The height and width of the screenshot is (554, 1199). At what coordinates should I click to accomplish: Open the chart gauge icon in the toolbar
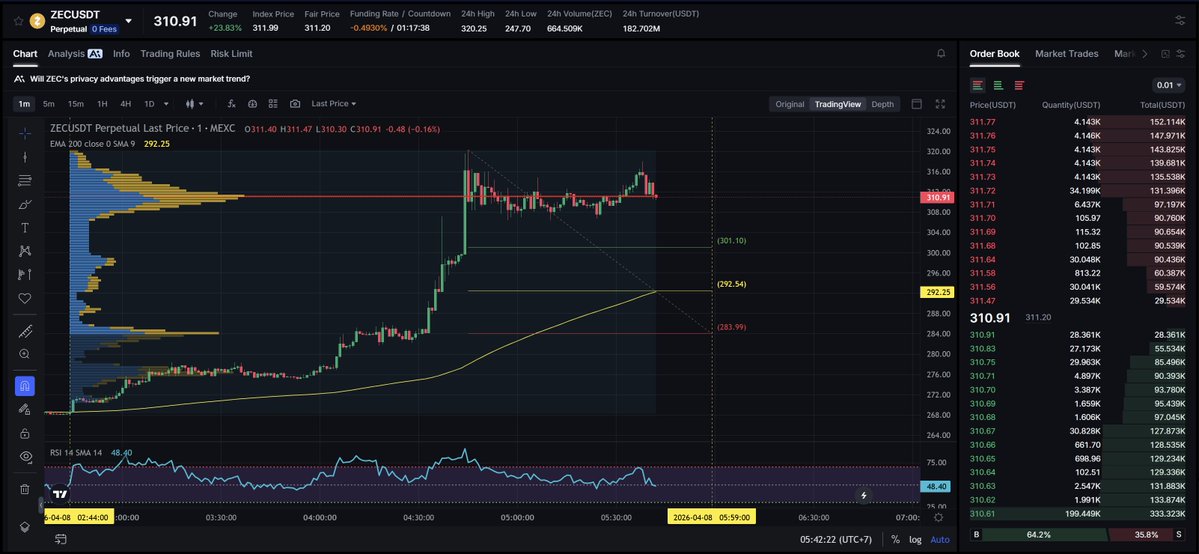(252, 104)
